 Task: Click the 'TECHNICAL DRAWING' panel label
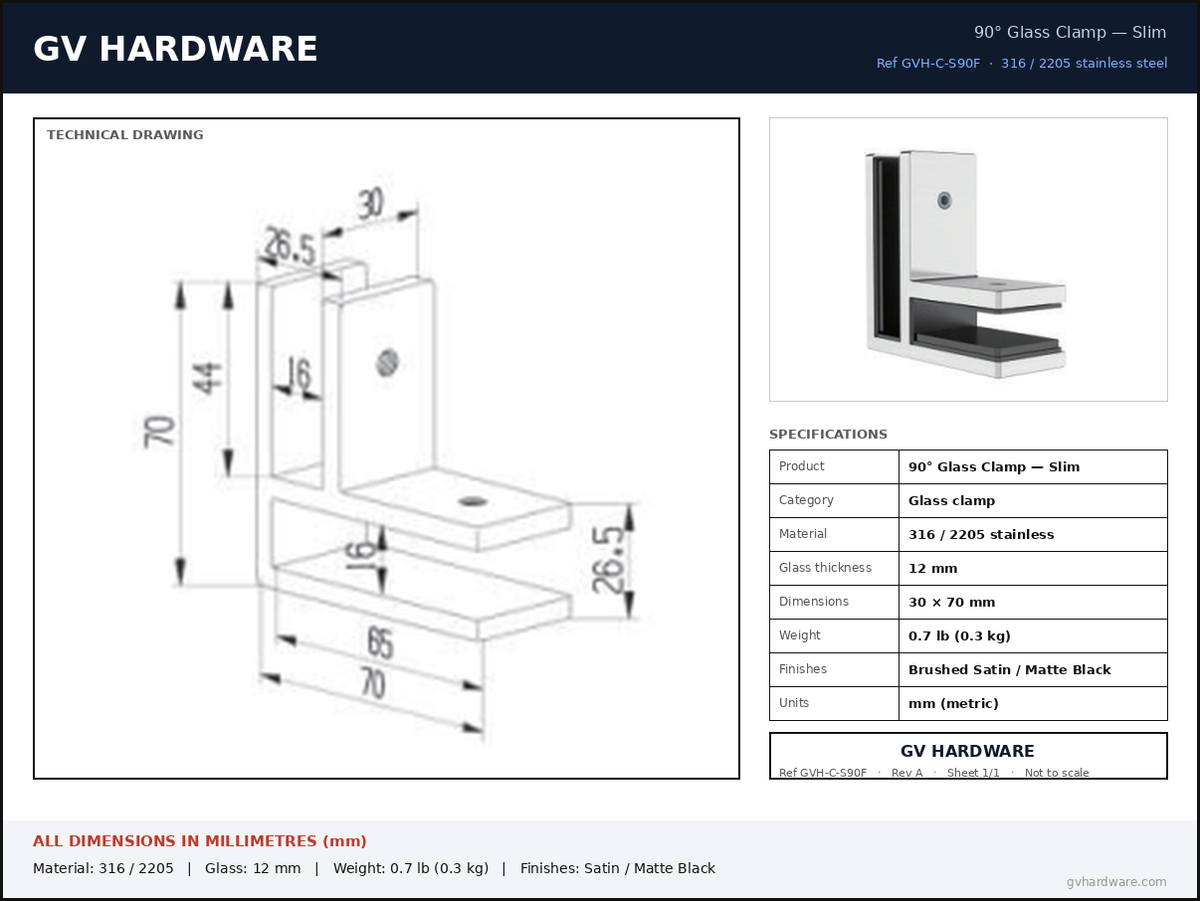point(125,135)
